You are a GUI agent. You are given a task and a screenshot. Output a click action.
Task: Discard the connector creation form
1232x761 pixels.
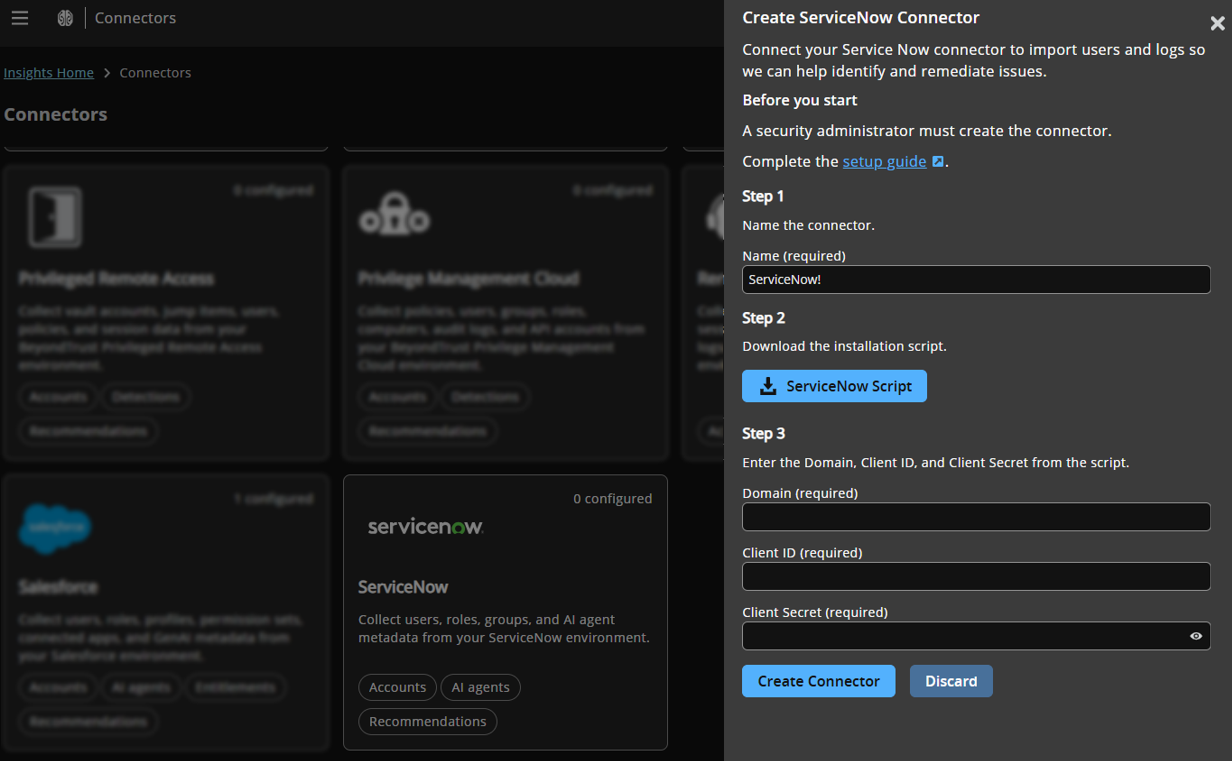pos(950,681)
